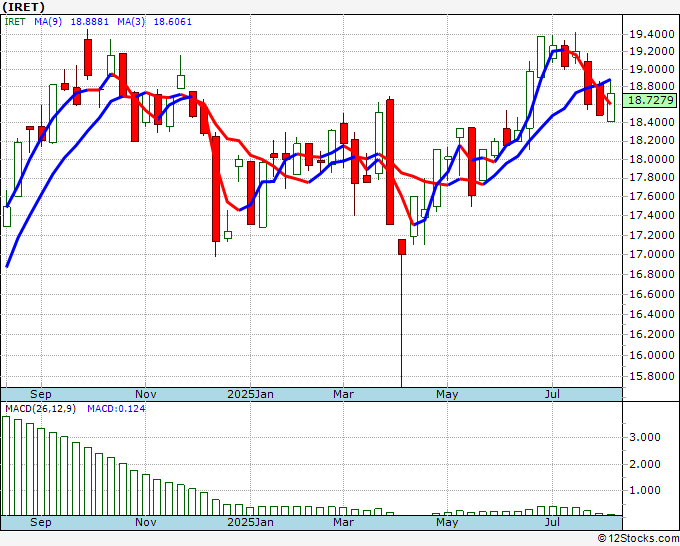Click the MA(9) value 18.8881
Screen dimensions: 680x546
point(90,22)
